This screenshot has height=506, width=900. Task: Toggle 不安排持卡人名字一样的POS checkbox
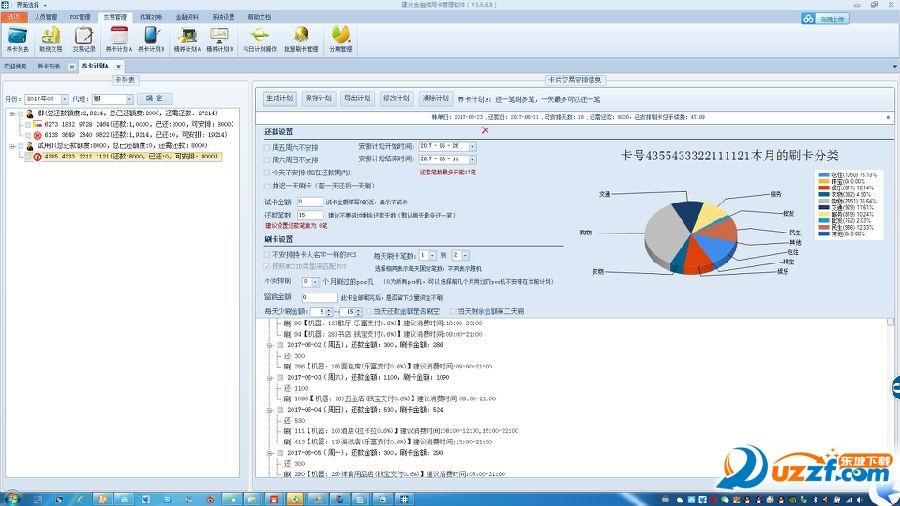267,255
